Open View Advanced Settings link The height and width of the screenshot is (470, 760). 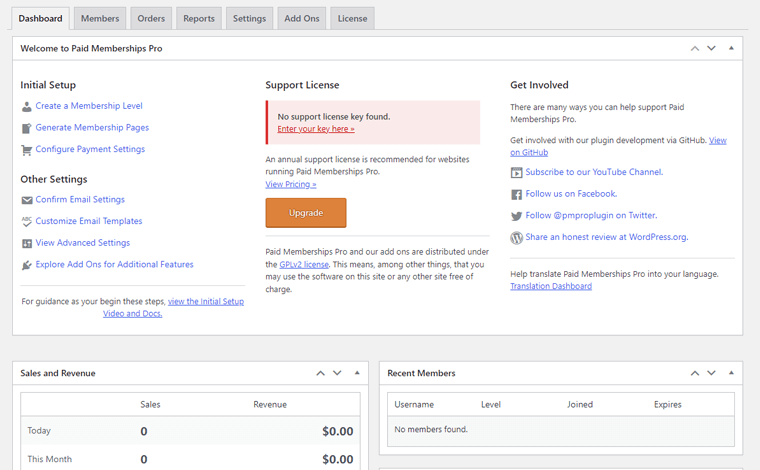click(83, 243)
